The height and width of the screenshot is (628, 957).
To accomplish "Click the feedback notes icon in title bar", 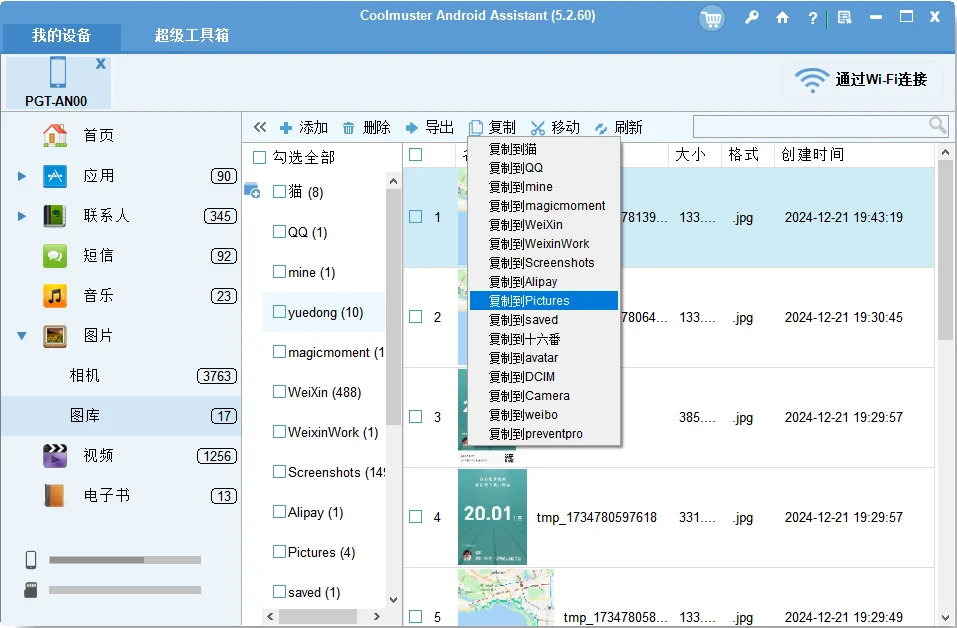I will click(x=845, y=18).
